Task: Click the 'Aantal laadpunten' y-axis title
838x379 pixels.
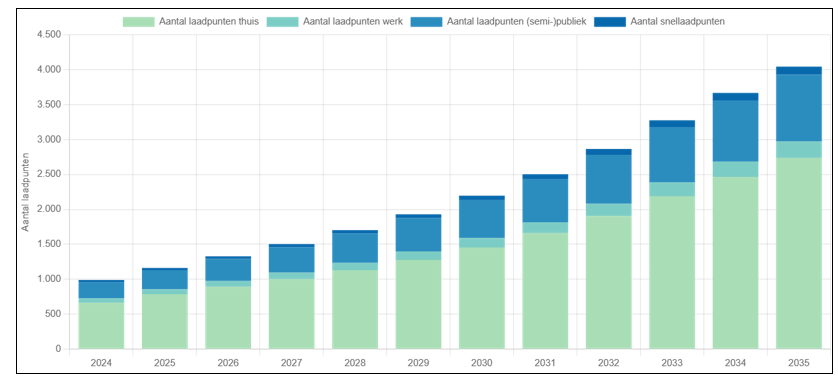Action: (25, 191)
